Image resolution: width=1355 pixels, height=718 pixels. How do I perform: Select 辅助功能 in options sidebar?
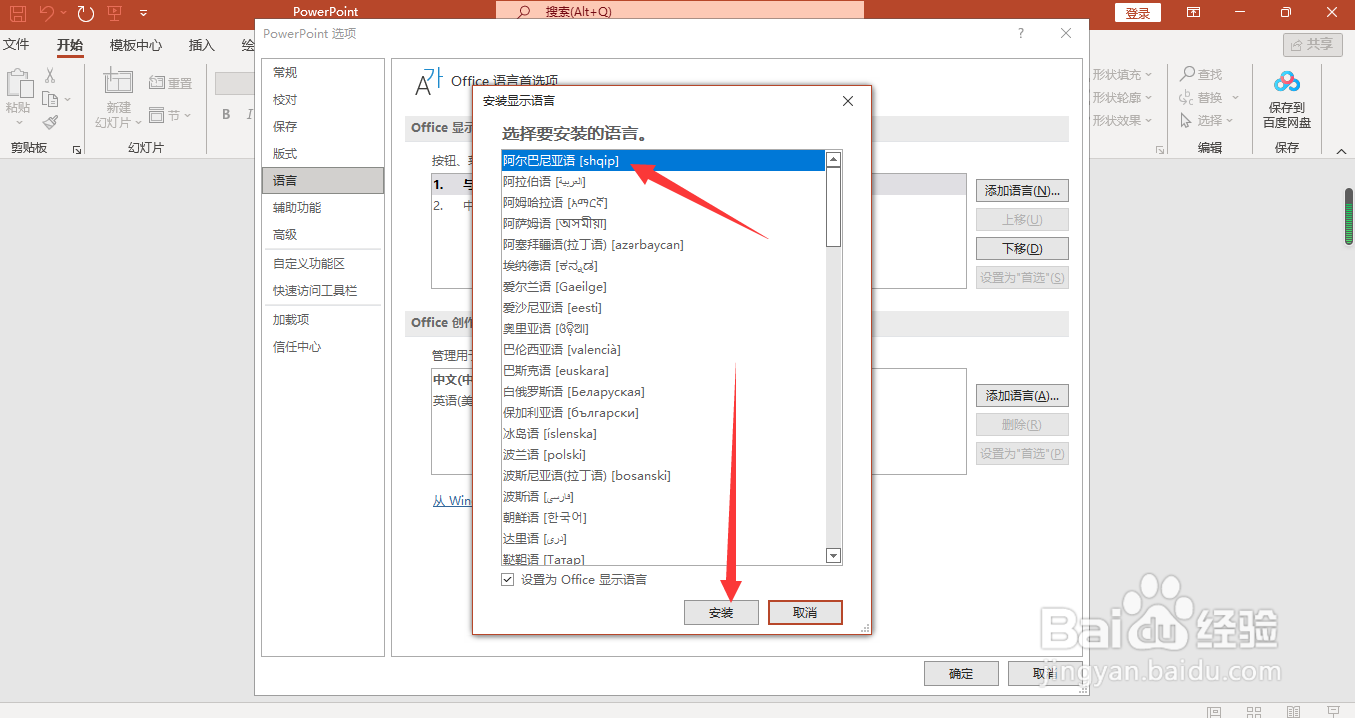(323, 208)
